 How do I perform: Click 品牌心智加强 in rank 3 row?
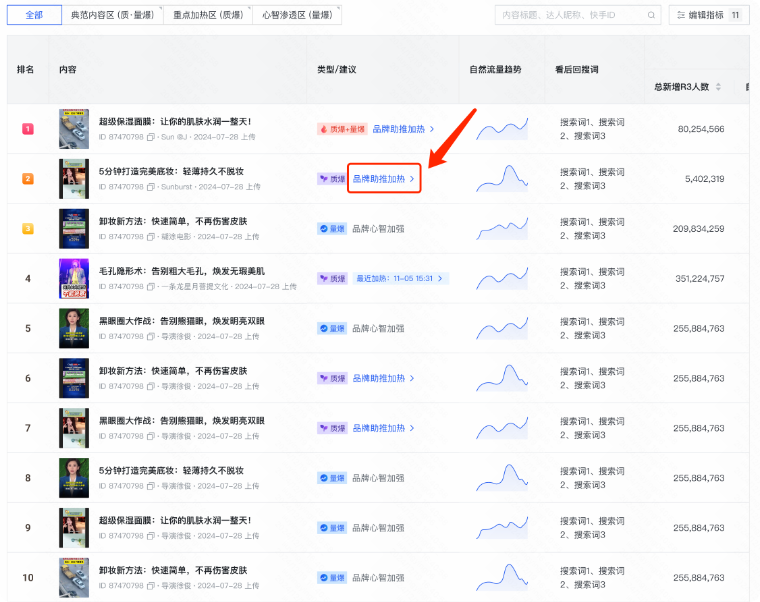click(378, 229)
